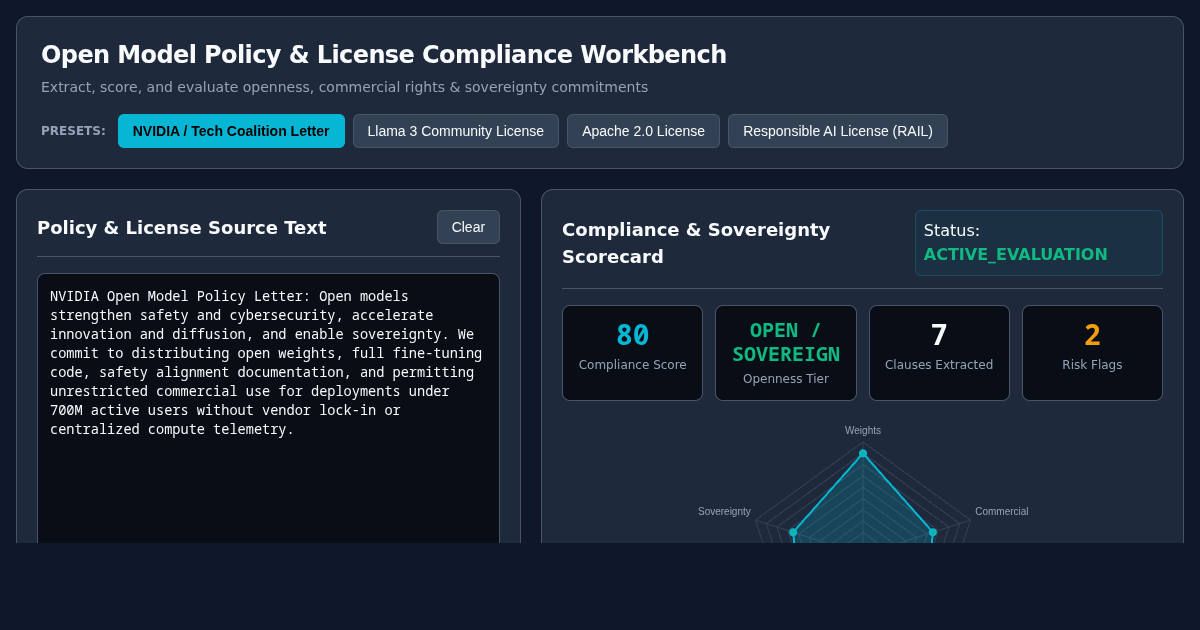Clear the policy source text

pos(468,227)
